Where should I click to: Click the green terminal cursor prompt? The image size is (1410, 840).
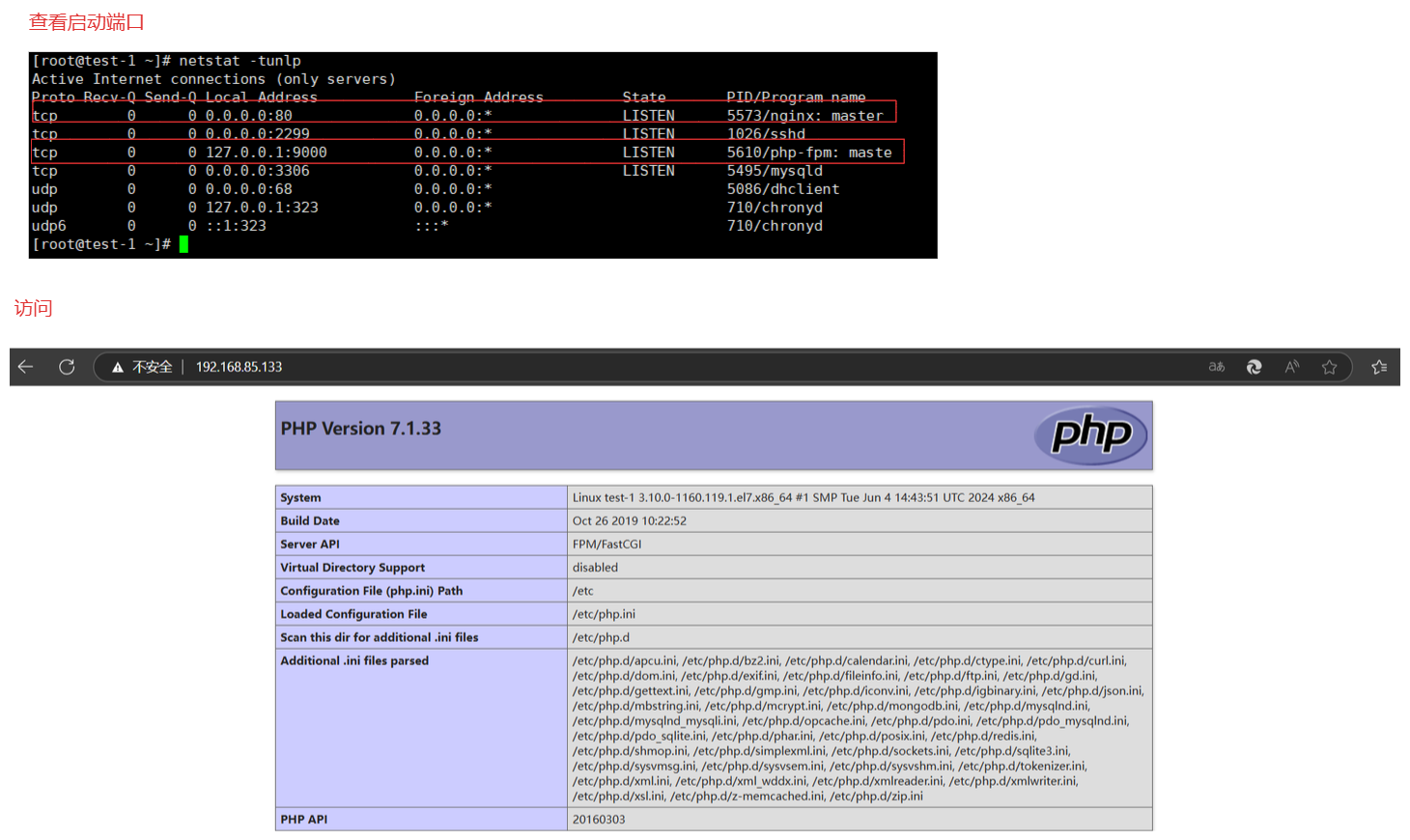183,244
